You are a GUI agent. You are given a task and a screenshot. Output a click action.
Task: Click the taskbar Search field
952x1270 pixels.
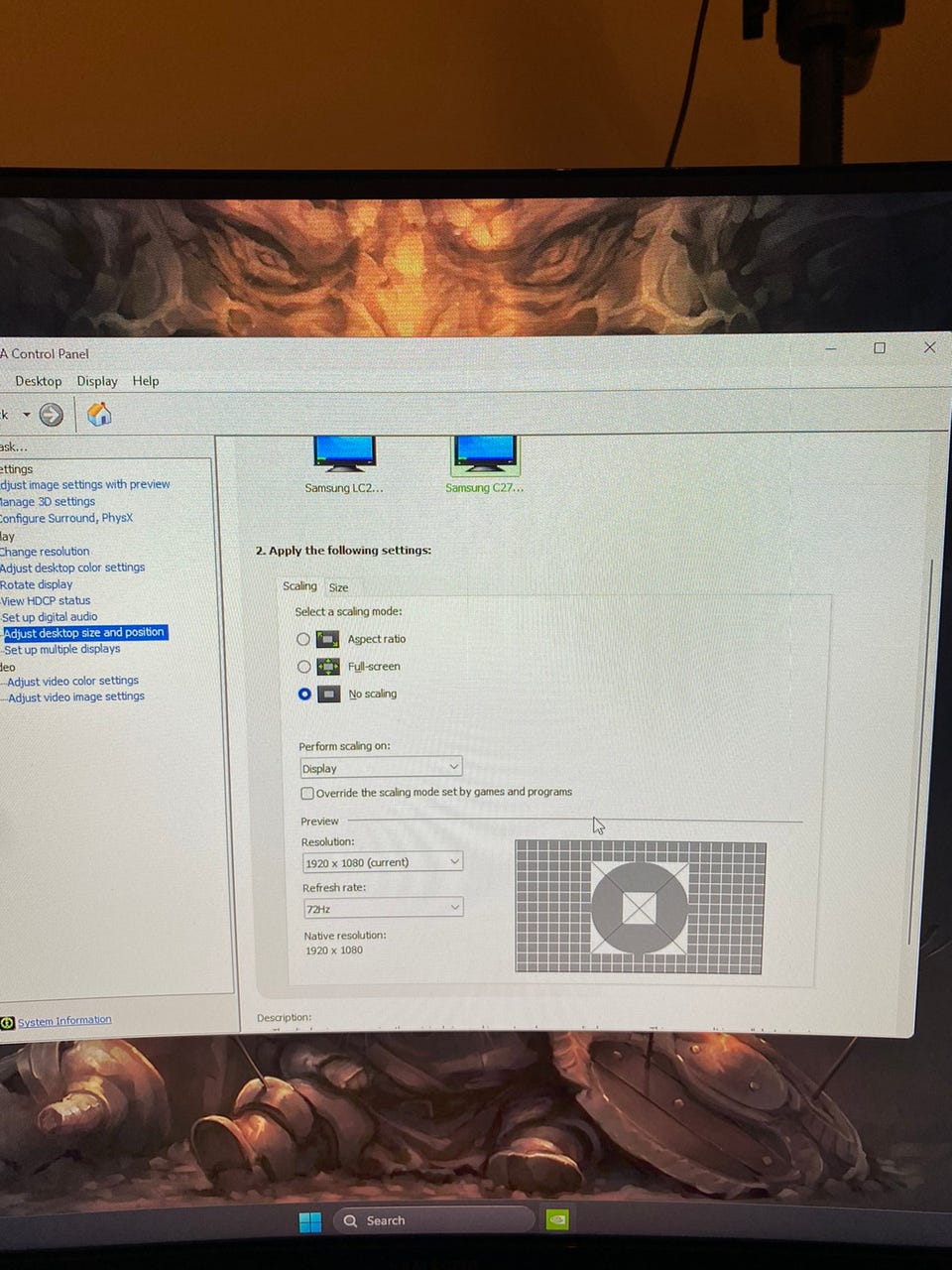434,1221
